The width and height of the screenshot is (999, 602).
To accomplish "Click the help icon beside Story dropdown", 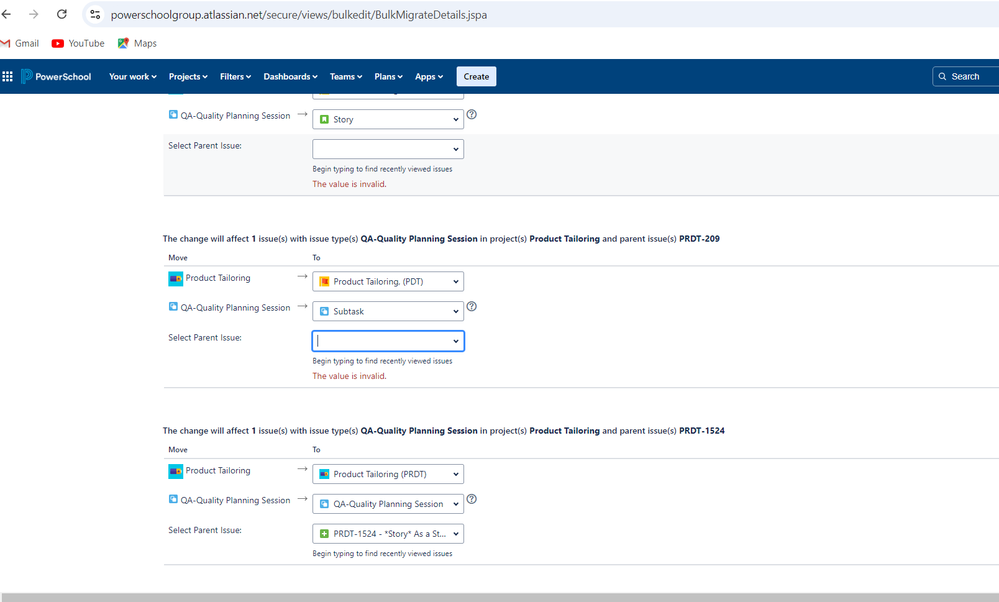I will coord(471,115).
